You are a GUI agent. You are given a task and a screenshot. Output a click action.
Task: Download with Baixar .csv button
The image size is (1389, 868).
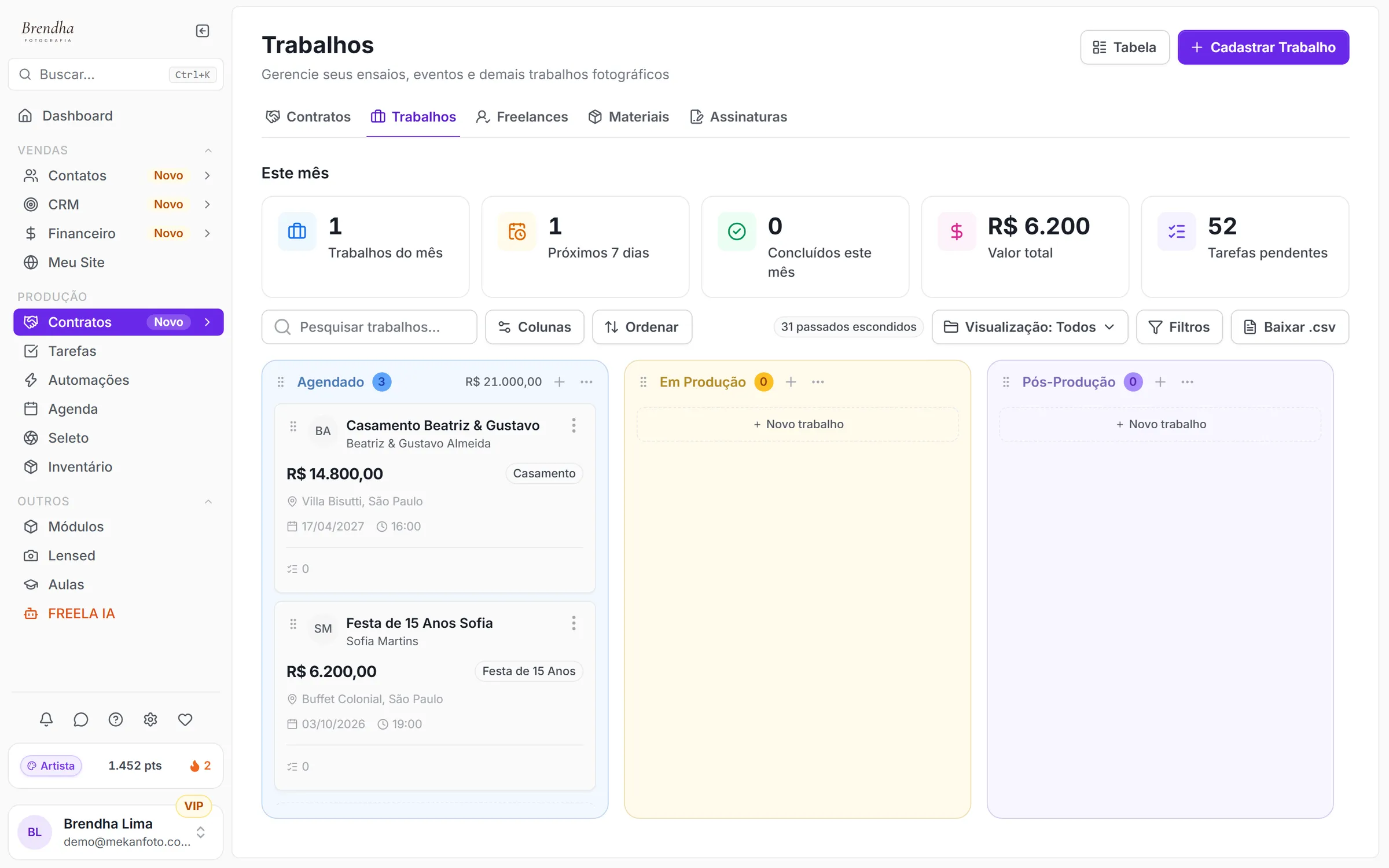pos(1290,327)
